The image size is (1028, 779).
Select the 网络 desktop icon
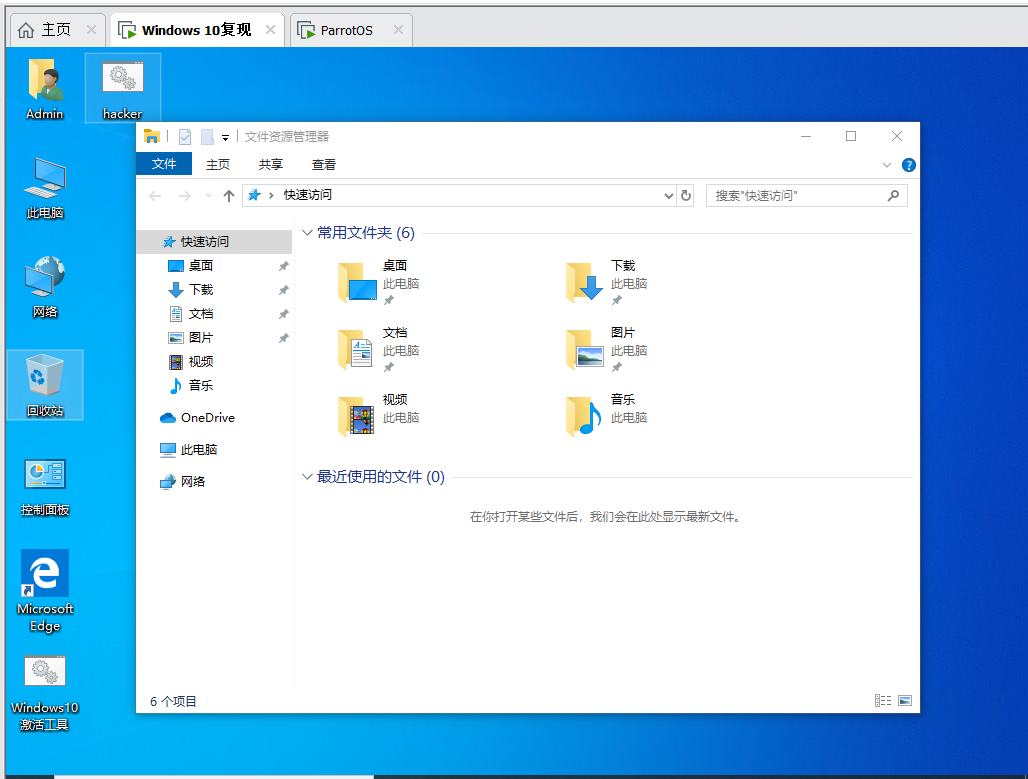pos(45,287)
